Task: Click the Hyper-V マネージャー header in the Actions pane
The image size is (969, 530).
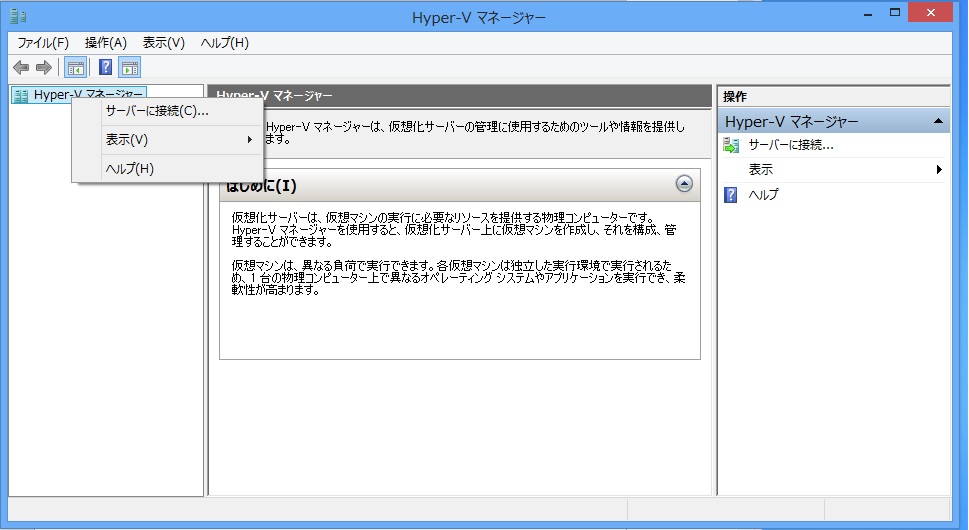Action: coord(834,121)
